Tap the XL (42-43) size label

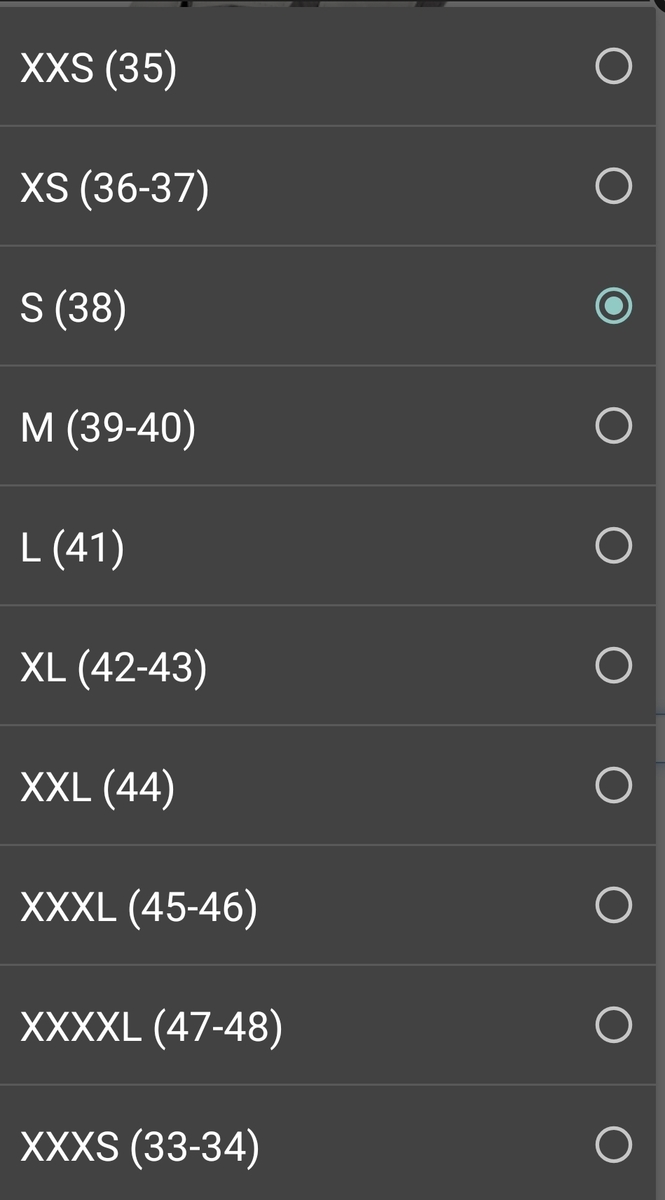pos(113,668)
